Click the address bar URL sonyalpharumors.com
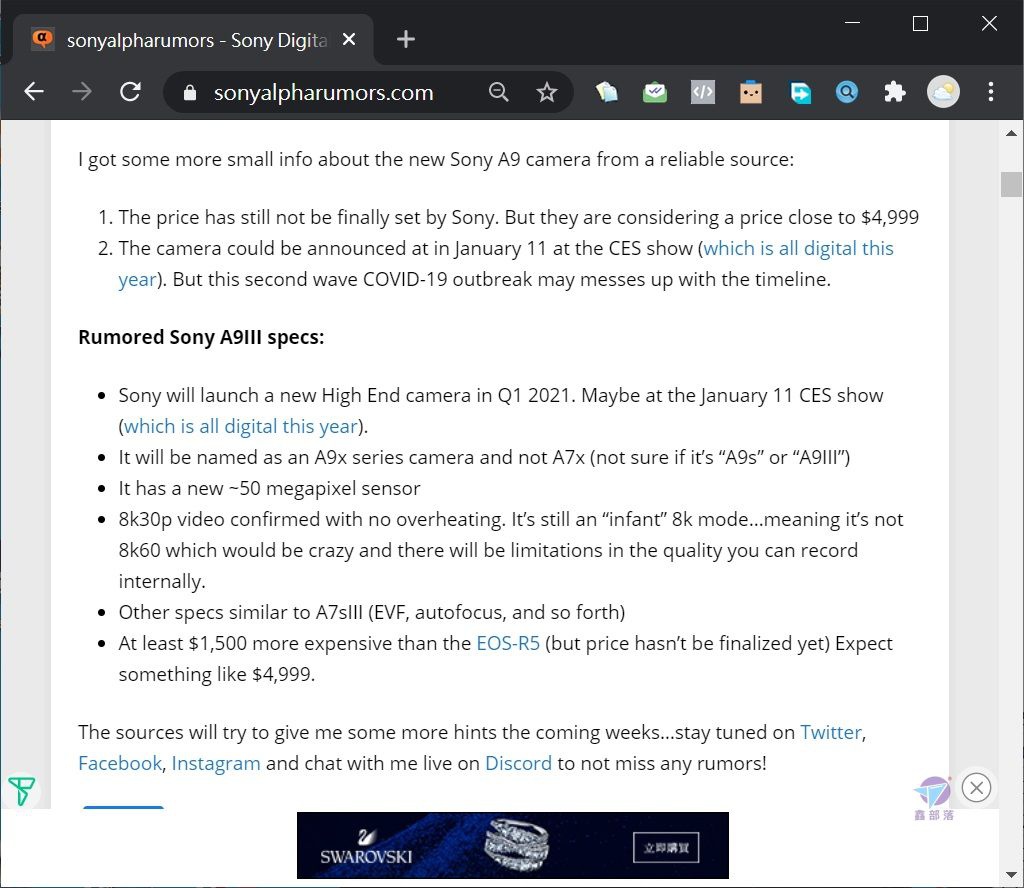Viewport: 1024px width, 888px height. tap(323, 93)
